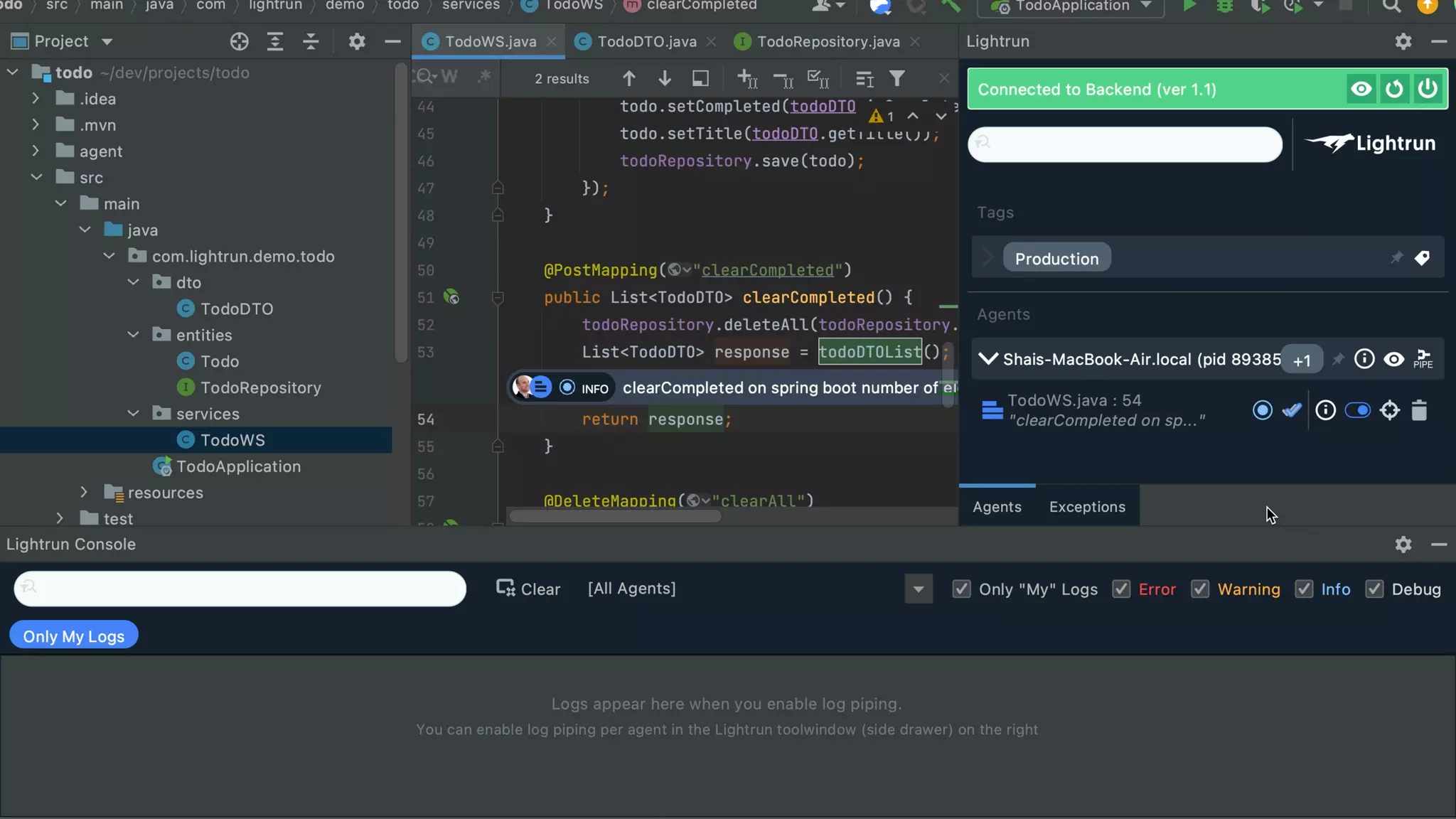Expand all in Project panel
The image size is (1456, 819).
(275, 41)
